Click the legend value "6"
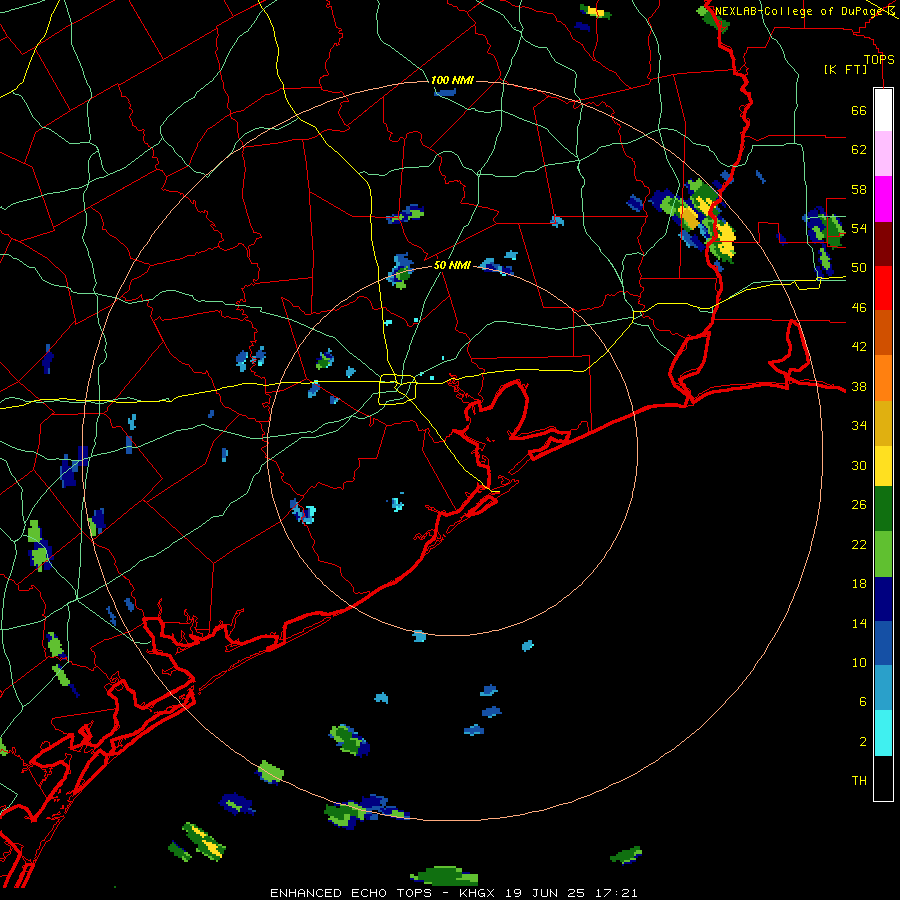Viewport: 900px width, 900px height. coord(863,702)
